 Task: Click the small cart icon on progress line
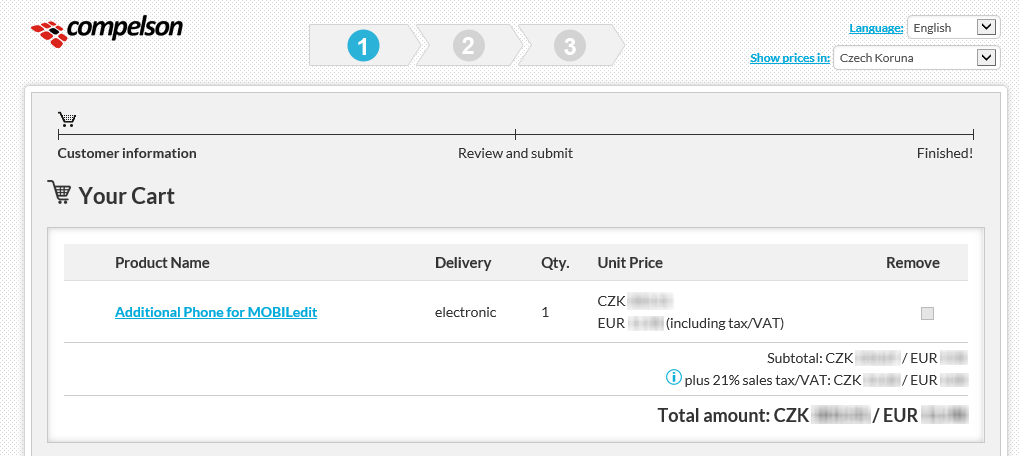pos(67,119)
